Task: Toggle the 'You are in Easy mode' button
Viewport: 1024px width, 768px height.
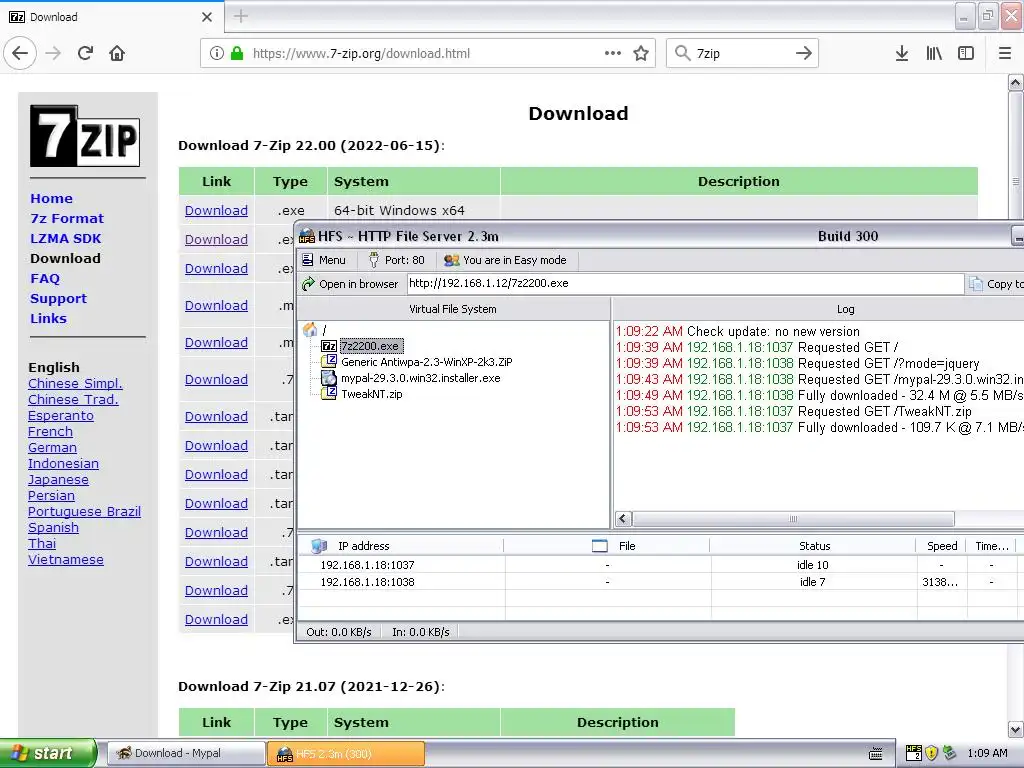Action: click(505, 260)
